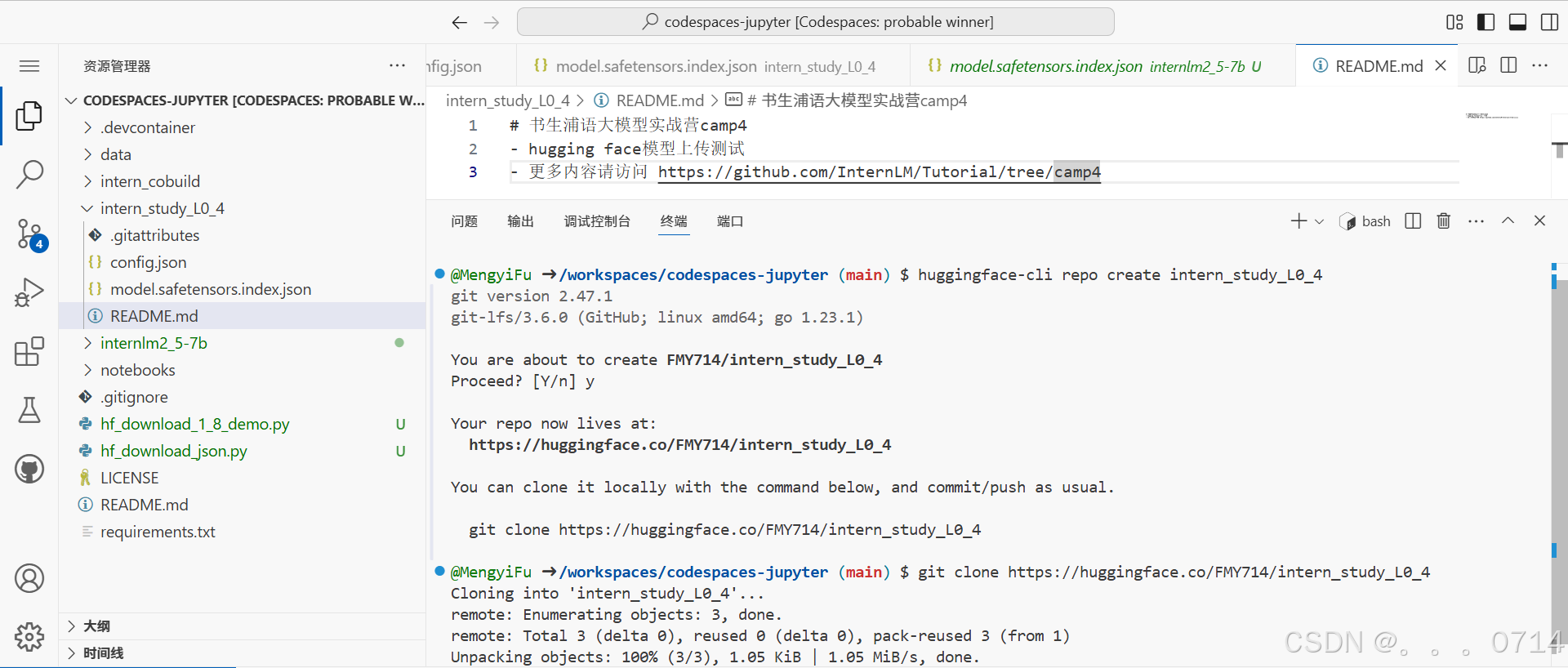
Task: Create a new terminal with plus button
Action: coord(1298,221)
